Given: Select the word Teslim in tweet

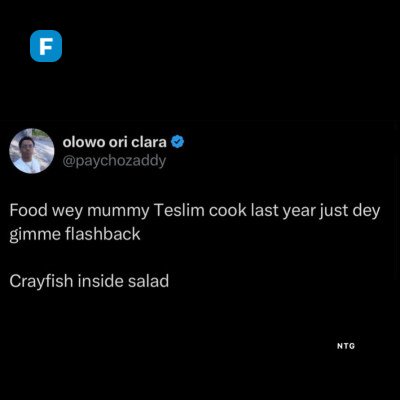Looking at the screenshot, I should [180, 211].
